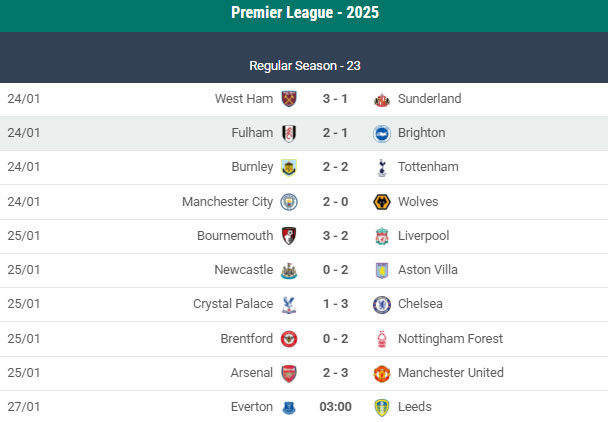Select the Arsenal 2 - 3 score
Screen dimensions: 608x422
point(335,373)
